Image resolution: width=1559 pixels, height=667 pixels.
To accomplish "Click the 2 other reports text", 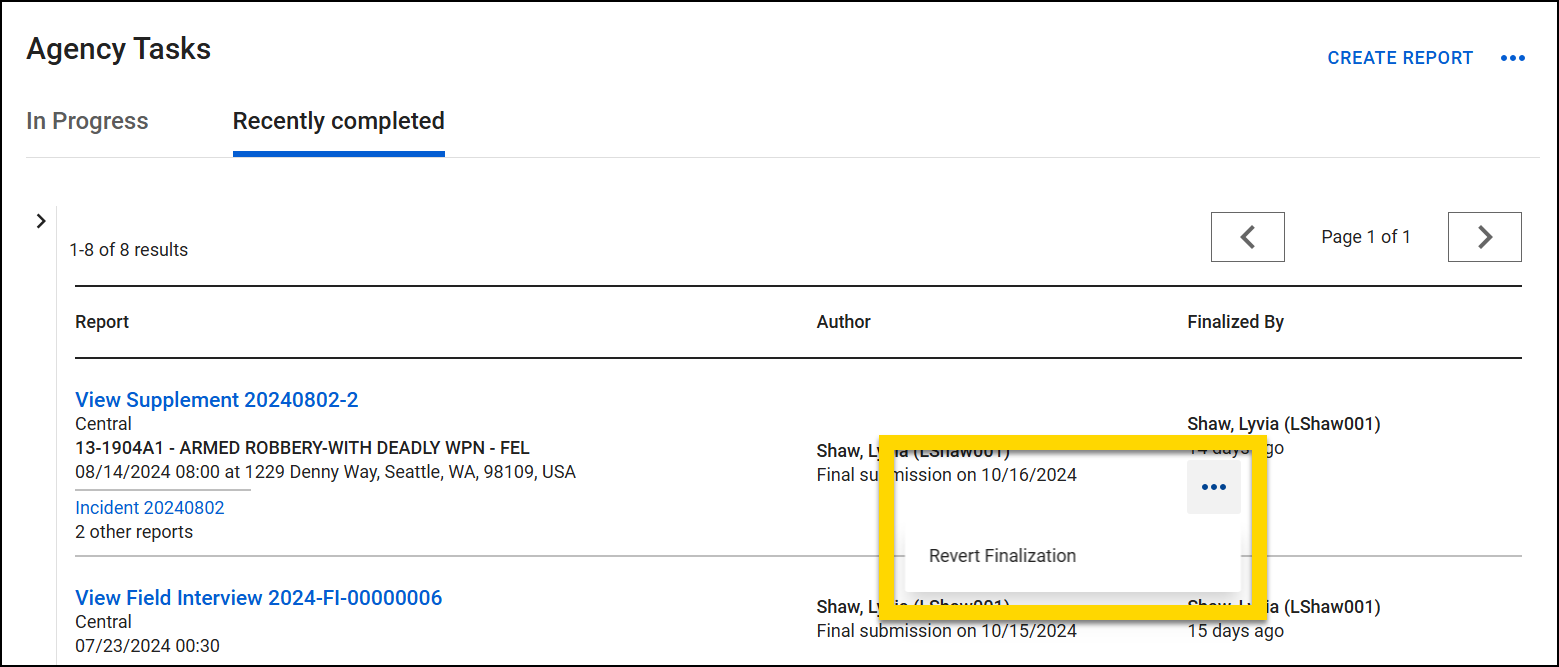I will coord(133,531).
